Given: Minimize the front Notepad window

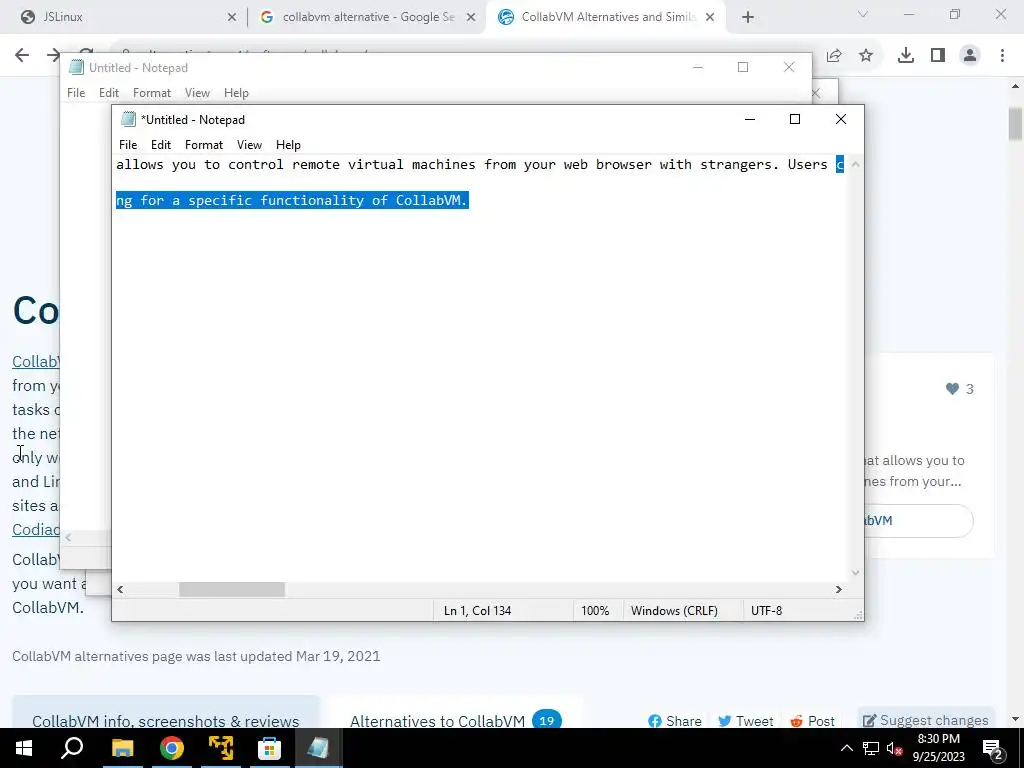Looking at the screenshot, I should pos(750,119).
